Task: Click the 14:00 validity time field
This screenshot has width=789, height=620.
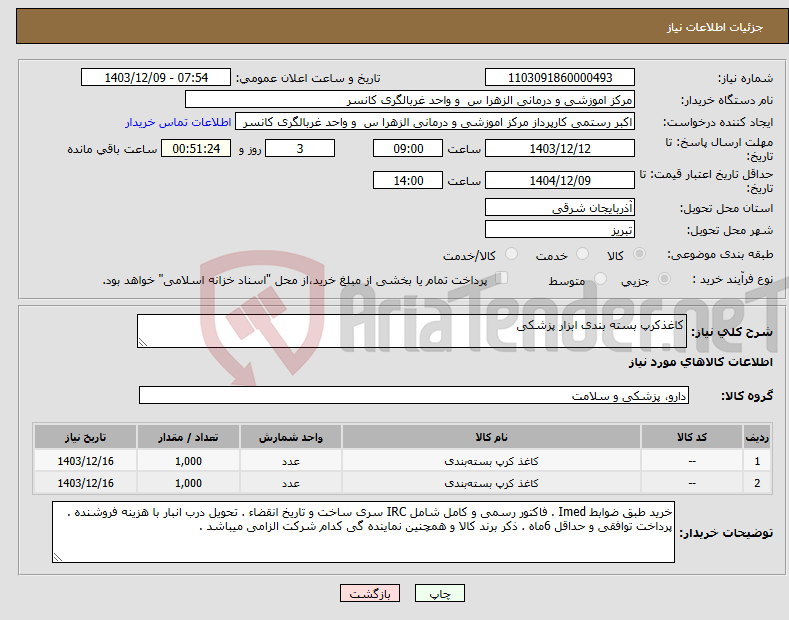Action: 408,180
